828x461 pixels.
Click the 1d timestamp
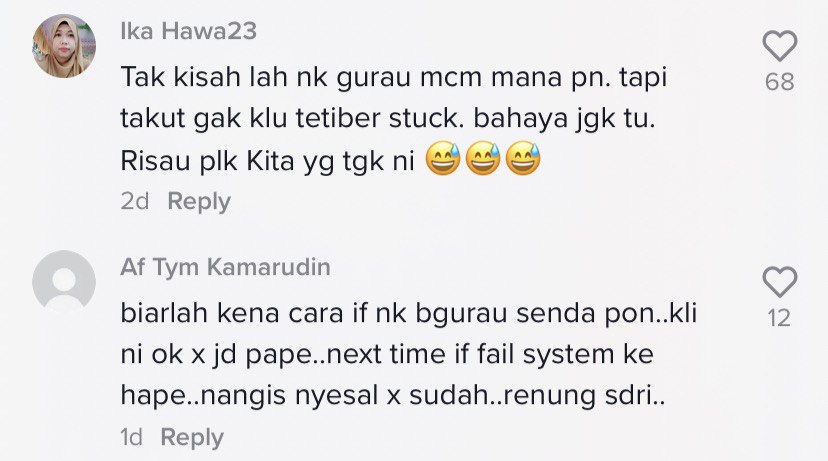coord(131,437)
